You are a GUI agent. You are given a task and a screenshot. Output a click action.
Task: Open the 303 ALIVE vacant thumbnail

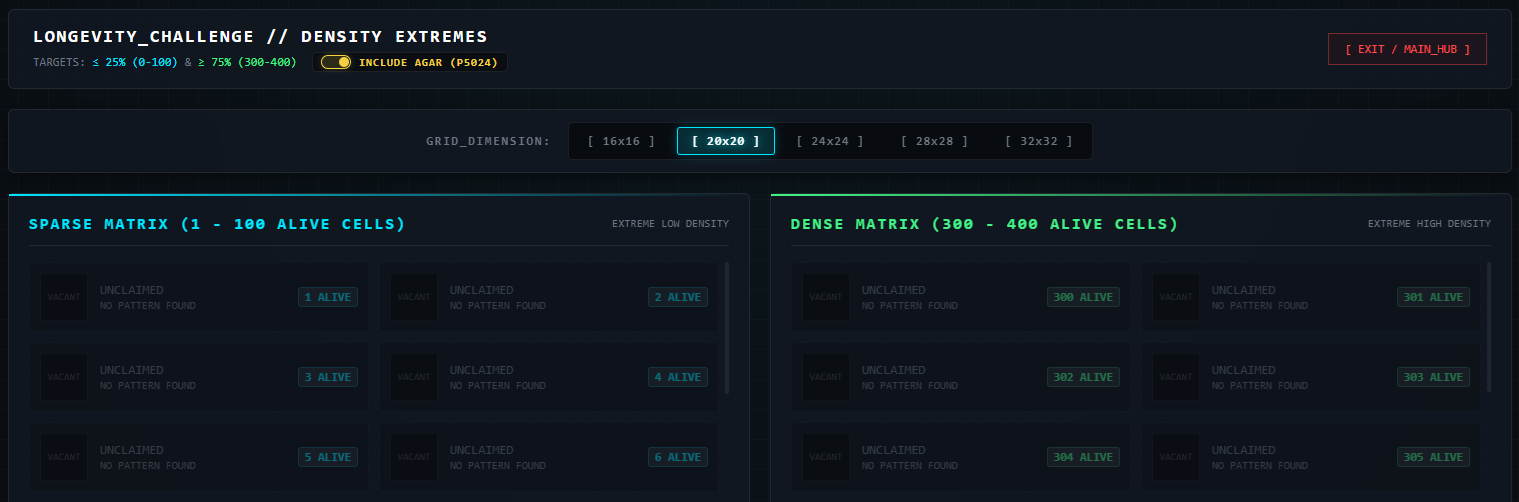click(1176, 377)
